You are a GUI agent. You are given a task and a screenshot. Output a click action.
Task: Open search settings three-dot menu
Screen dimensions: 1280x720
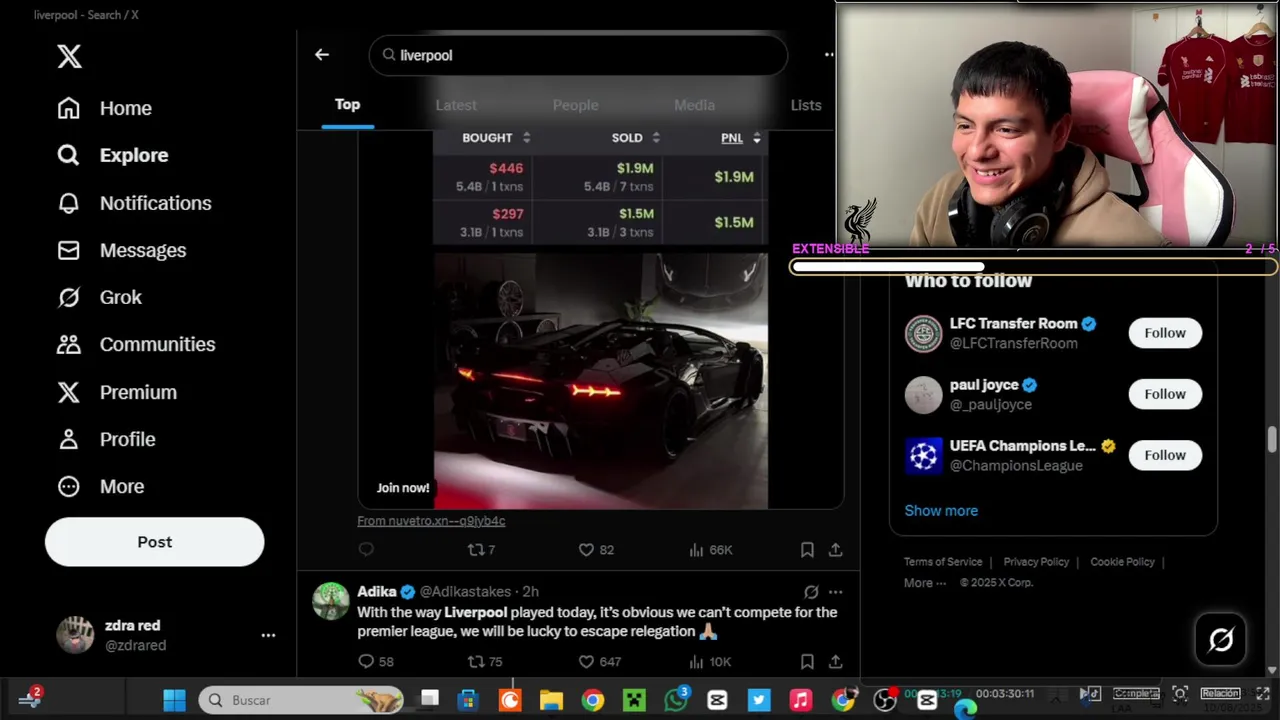click(829, 55)
